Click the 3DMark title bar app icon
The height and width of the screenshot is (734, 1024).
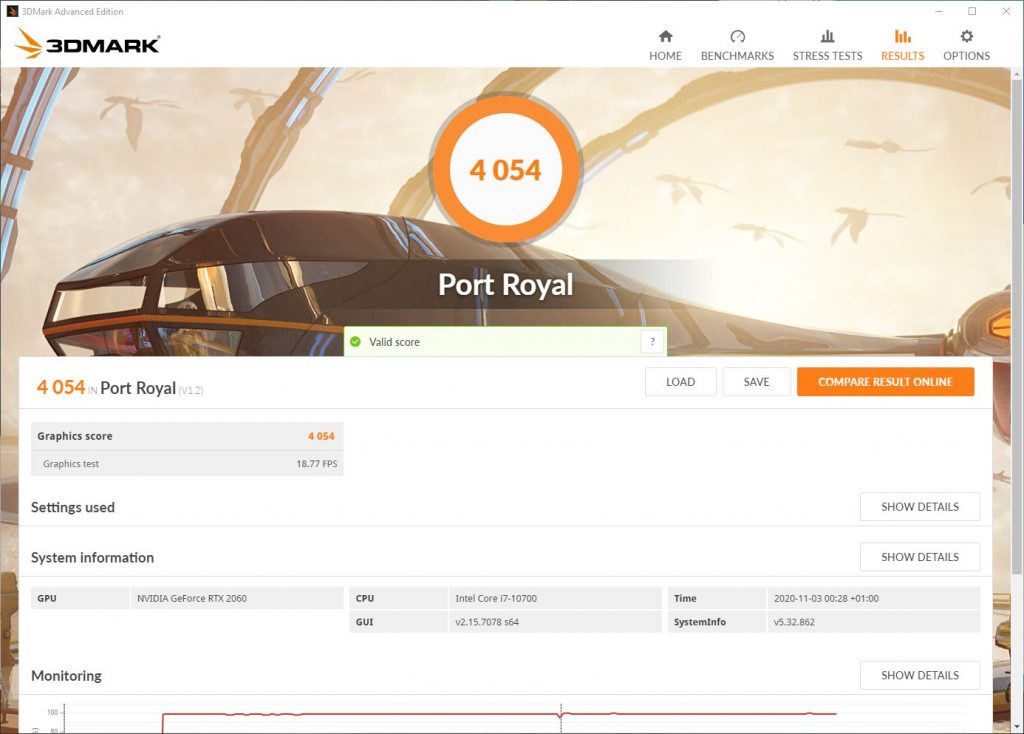12,11
